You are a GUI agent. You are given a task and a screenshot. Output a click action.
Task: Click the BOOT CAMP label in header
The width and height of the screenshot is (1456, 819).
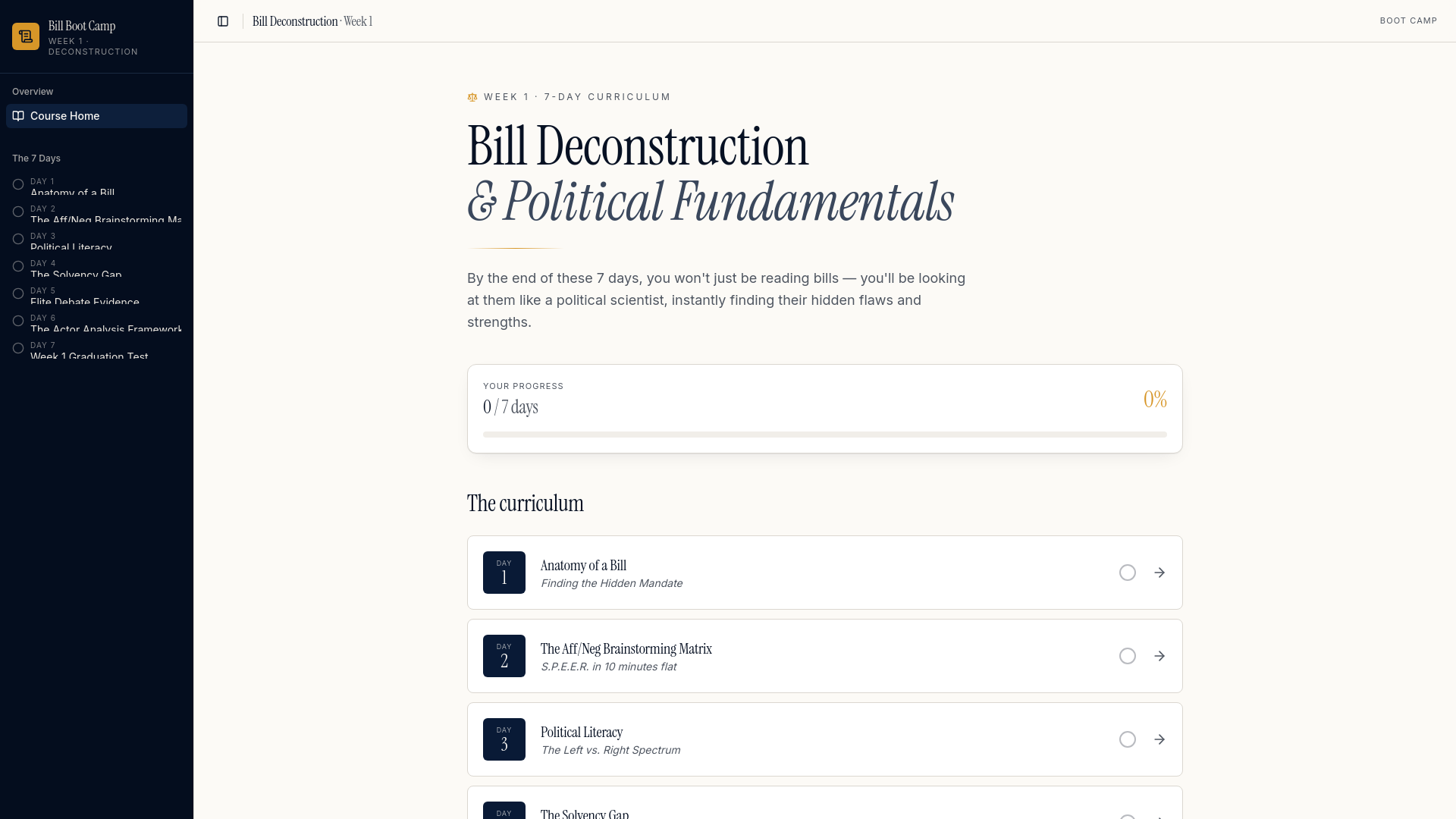(1408, 21)
